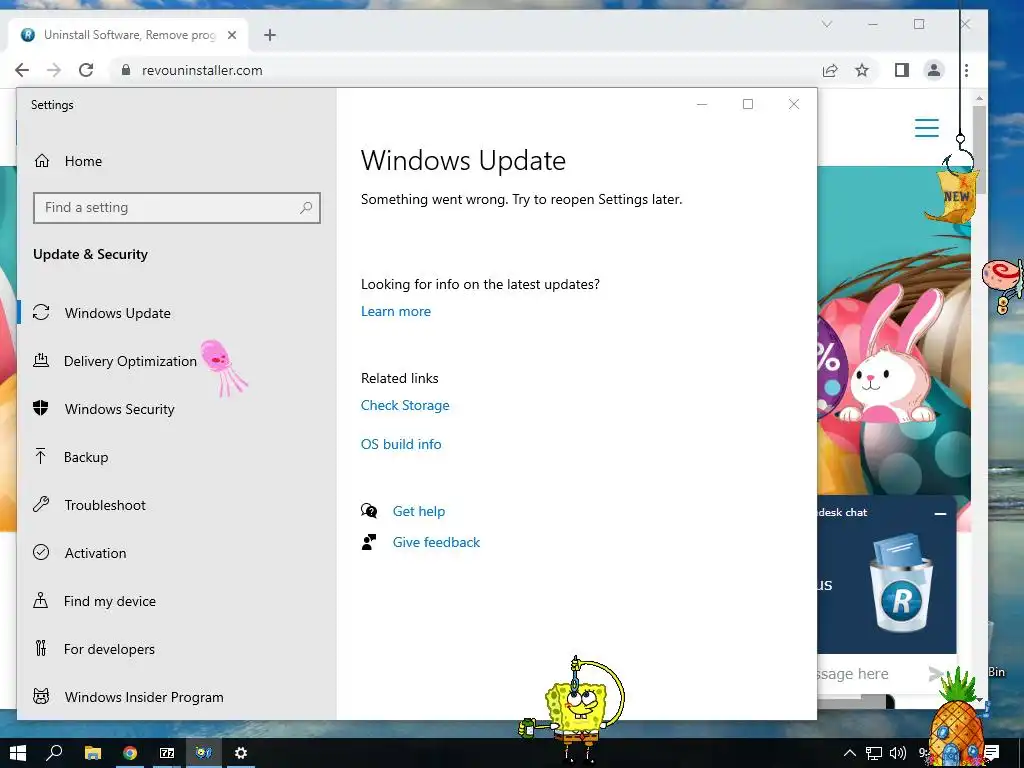This screenshot has height=768, width=1024.
Task: Minimize the helpdesk chat widget
Action: pos(940,514)
